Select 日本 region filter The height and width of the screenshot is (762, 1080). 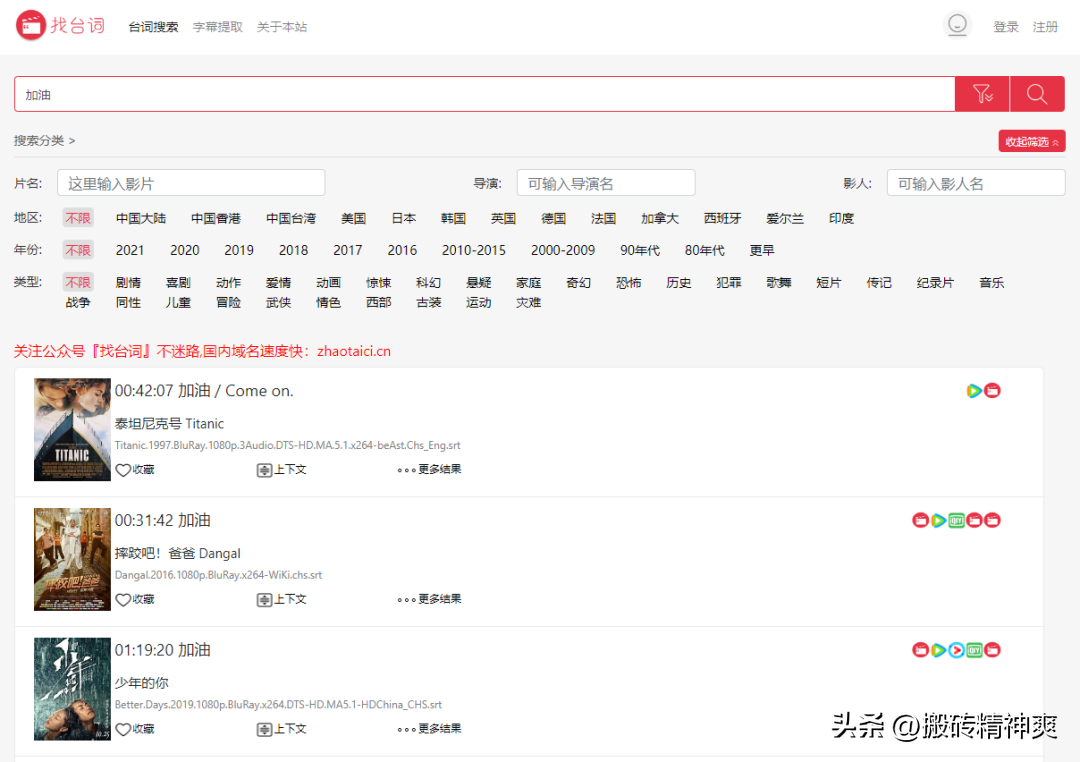click(404, 218)
